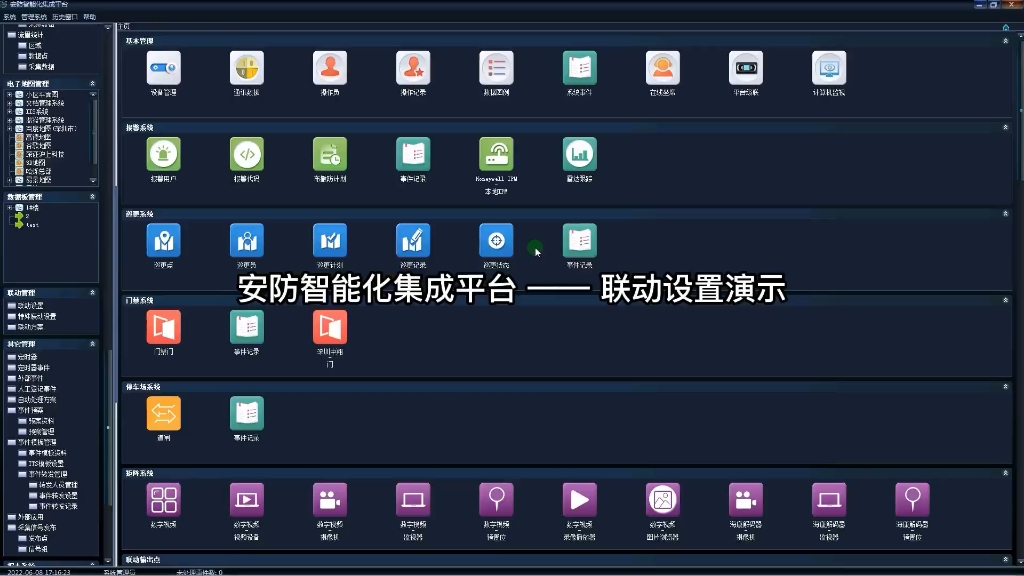Open 巡更计划 in the 巡更系统 section
This screenshot has height=576, width=1024.
point(330,242)
